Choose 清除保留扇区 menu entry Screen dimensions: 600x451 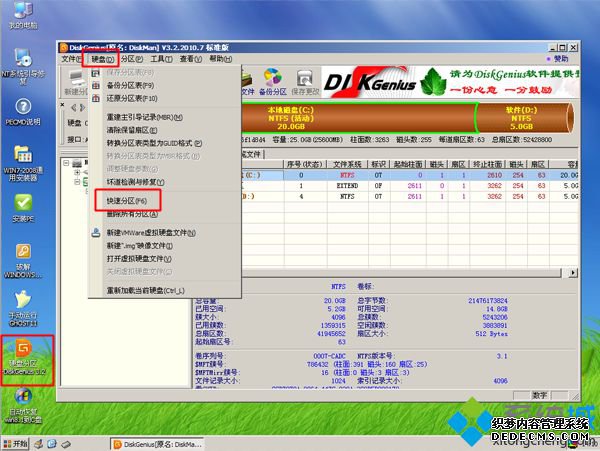coord(165,130)
